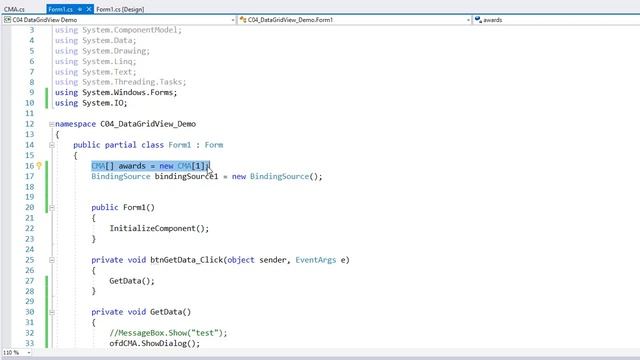Click the highlighted 'awards' field declaration
This screenshot has width=640, height=360.
pyautogui.click(x=151, y=166)
